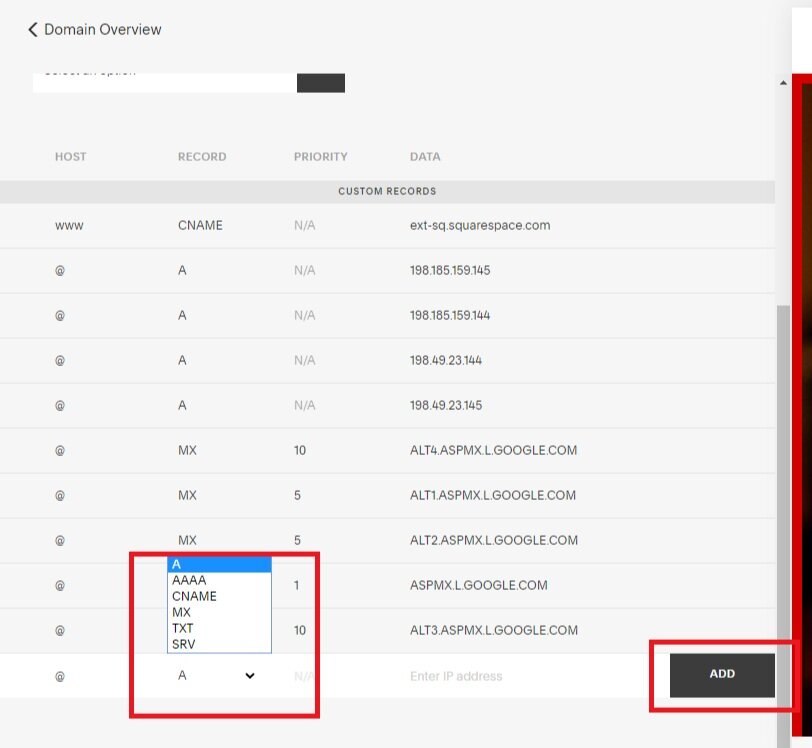Click the partially hidden select an option field
This screenshot has height=748, width=812.
point(165,83)
